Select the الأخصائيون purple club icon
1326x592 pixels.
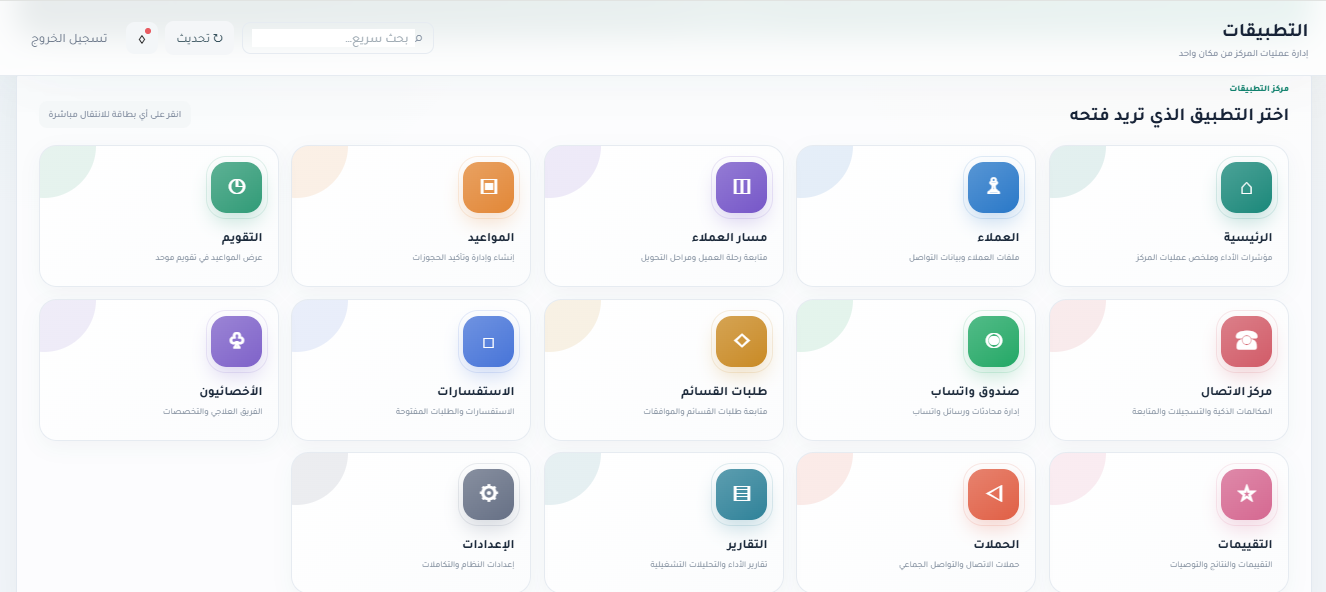pyautogui.click(x=236, y=341)
